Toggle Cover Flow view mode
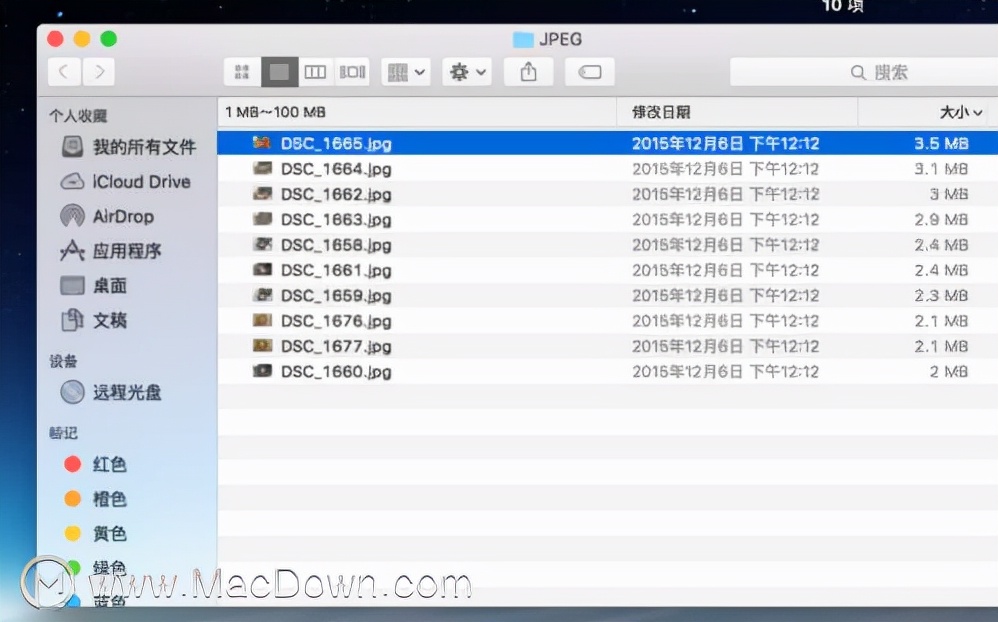The width and height of the screenshot is (998, 622). (x=351, y=71)
